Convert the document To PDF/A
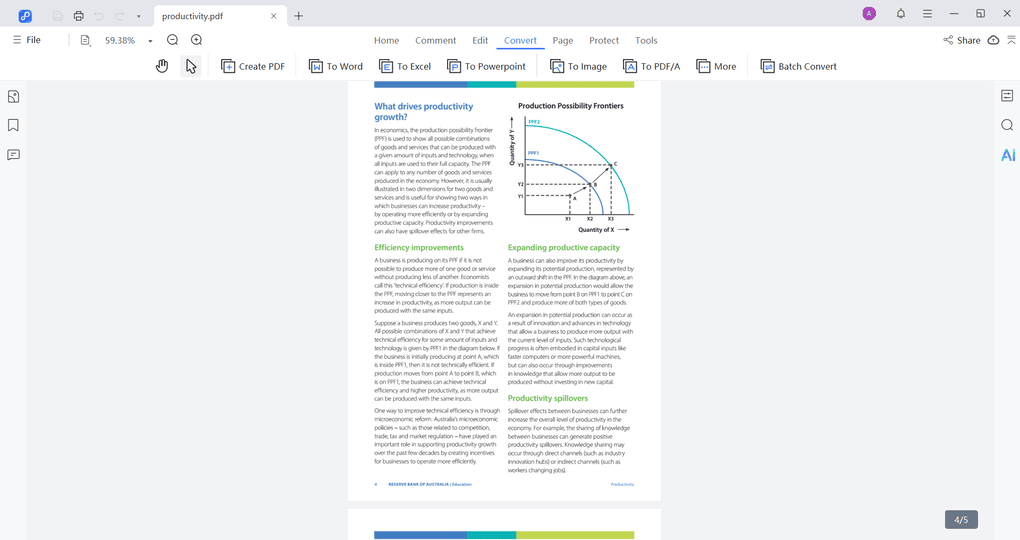The width and height of the screenshot is (1020, 540). (652, 66)
